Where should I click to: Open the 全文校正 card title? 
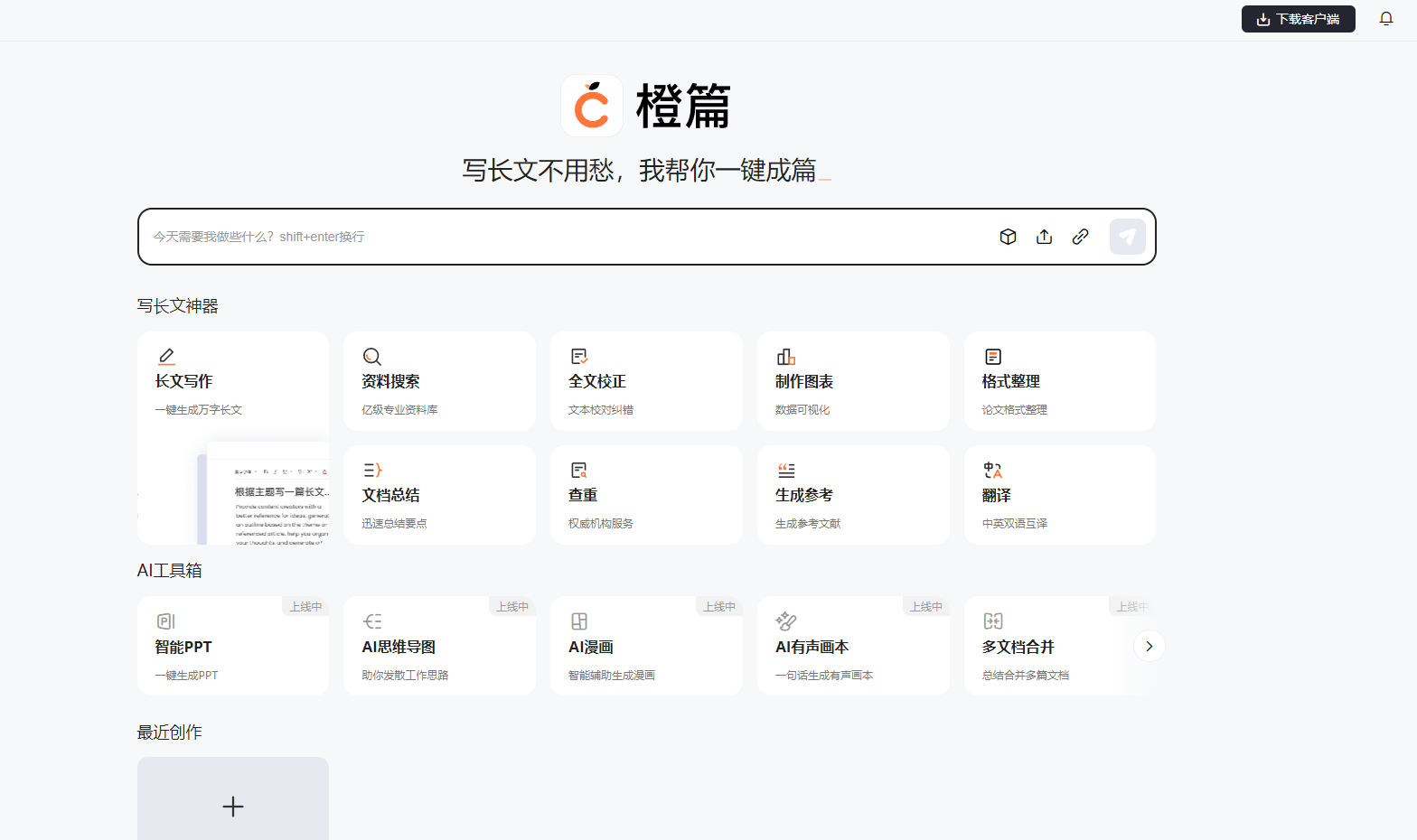click(x=597, y=382)
